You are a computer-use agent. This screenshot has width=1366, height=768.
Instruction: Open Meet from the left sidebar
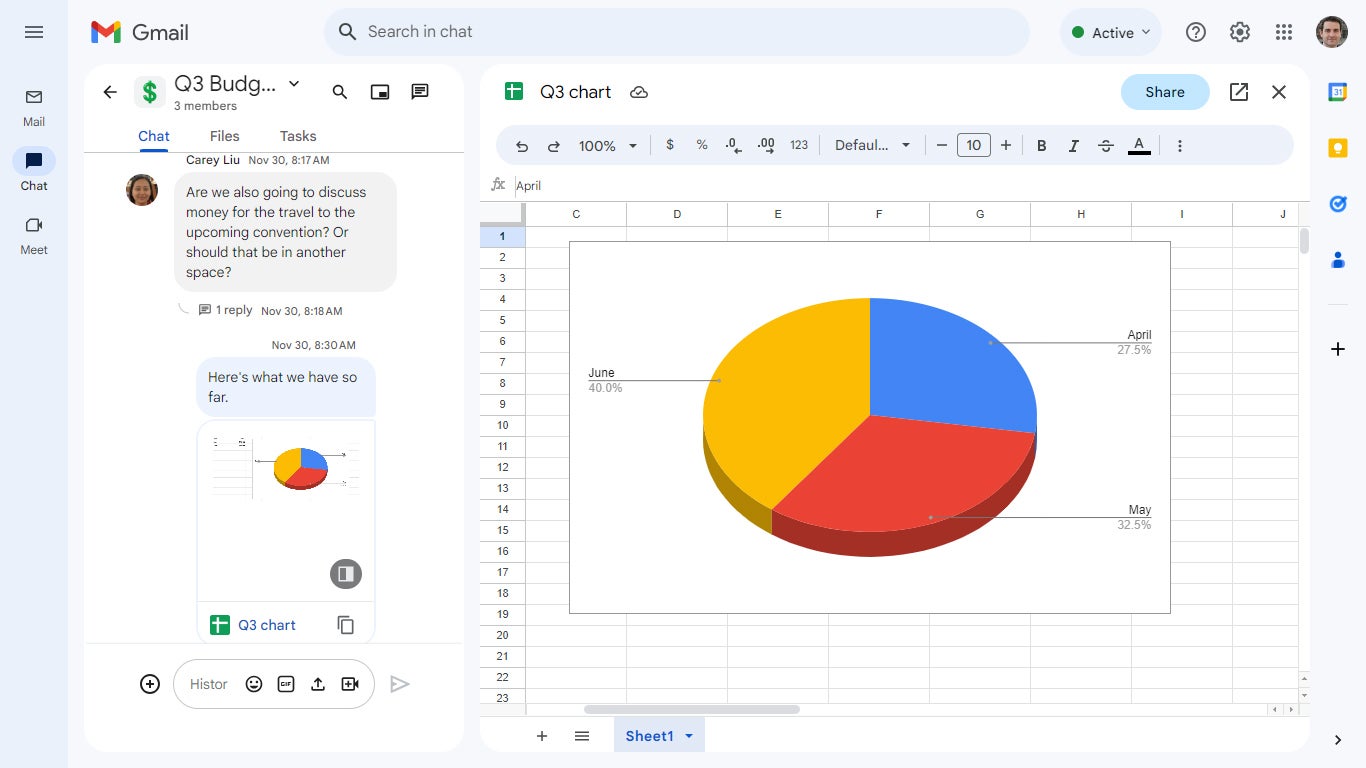[34, 235]
